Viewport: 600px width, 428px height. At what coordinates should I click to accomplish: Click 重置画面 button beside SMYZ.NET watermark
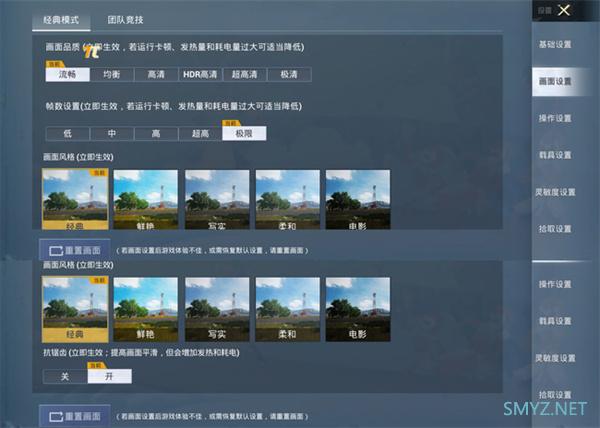coord(75,416)
